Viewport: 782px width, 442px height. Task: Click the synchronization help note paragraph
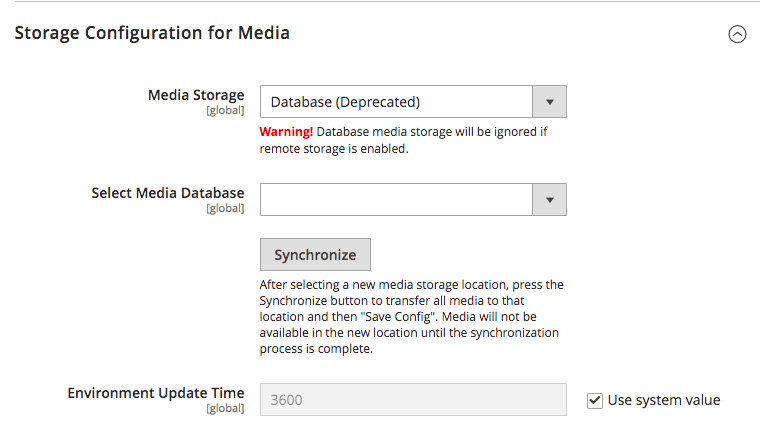(411, 317)
